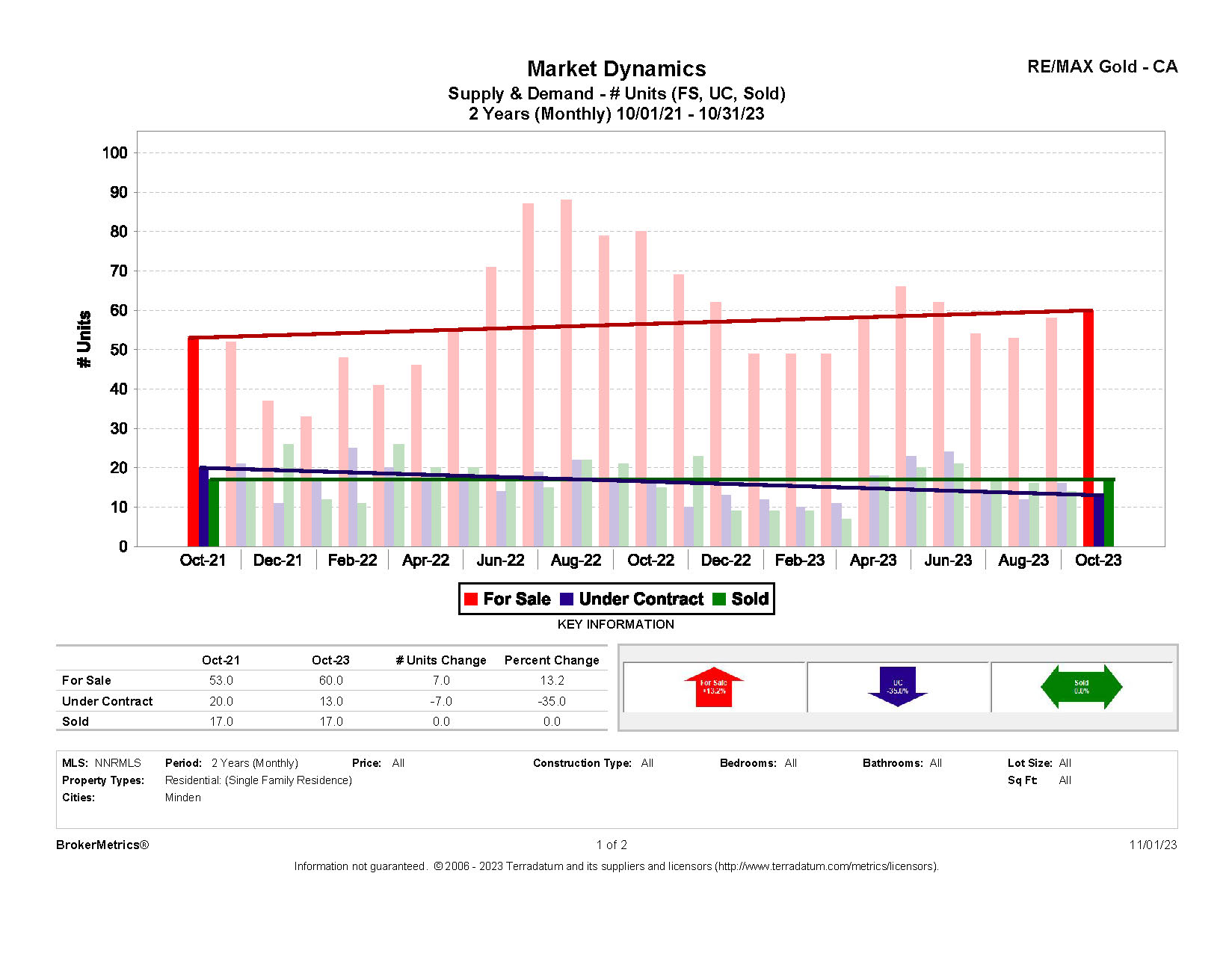
Task: Click the Oct-21 table column header
Action: coord(221,660)
